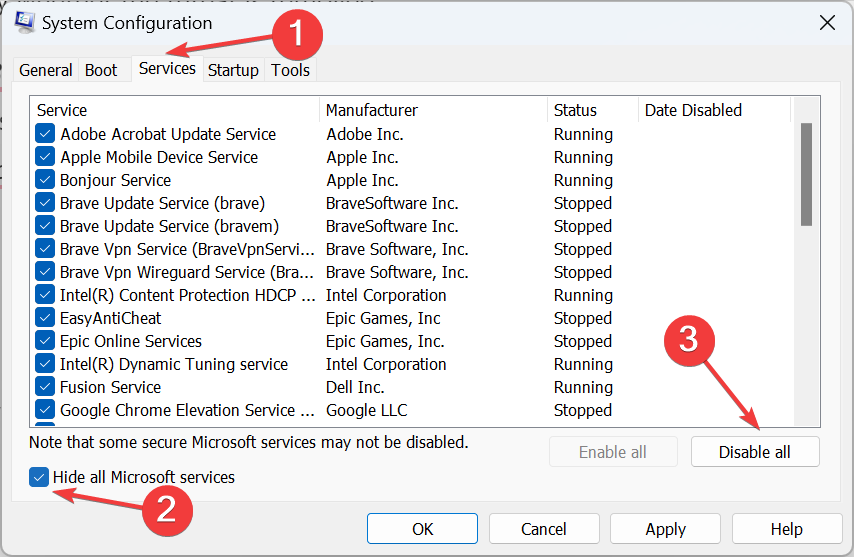The width and height of the screenshot is (854, 557).
Task: Uncheck the Bonjour Service checkbox
Action: pyautogui.click(x=45, y=180)
